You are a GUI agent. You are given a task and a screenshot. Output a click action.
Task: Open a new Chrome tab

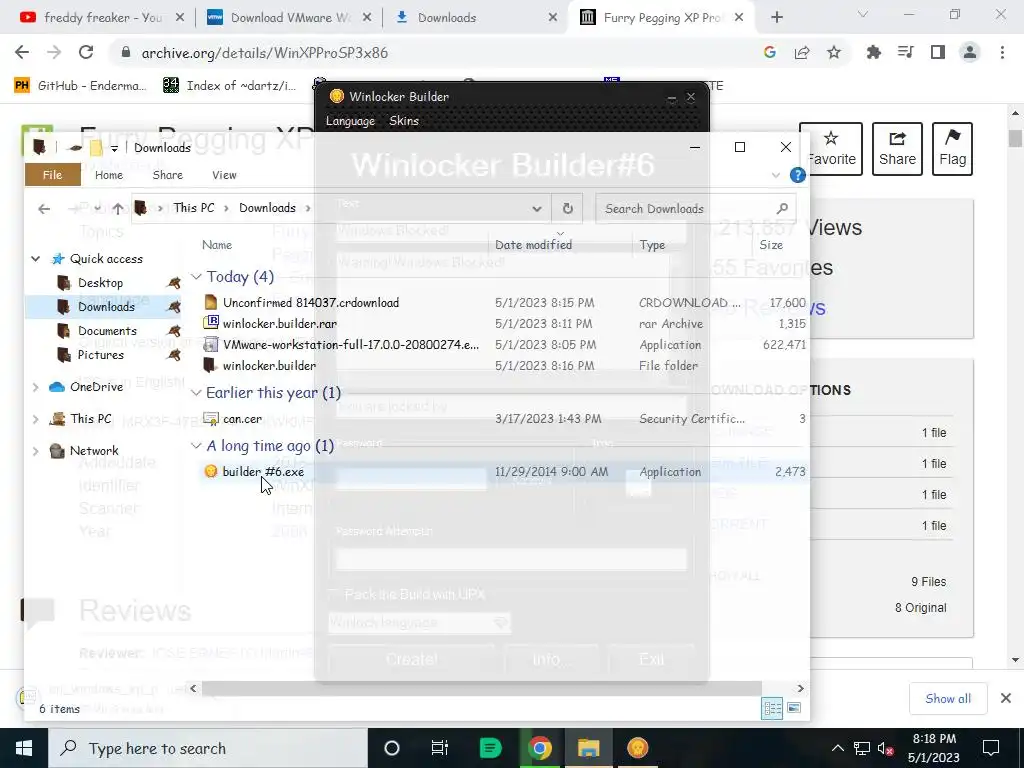pyautogui.click(x=776, y=18)
